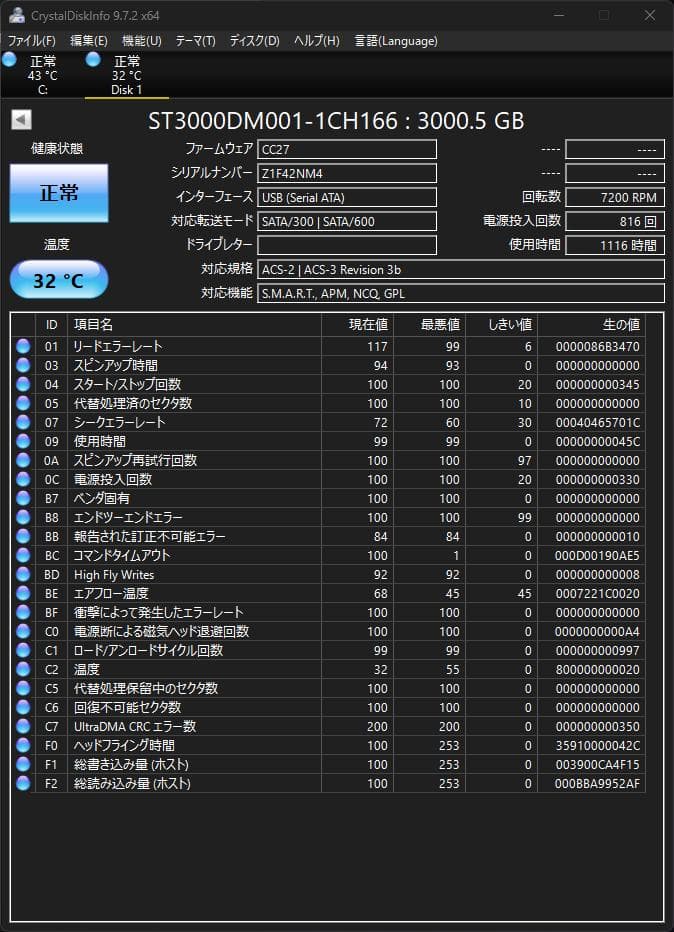Screen dimensions: 674x932
Task: Click the power-on count field 816 回
Action: point(615,221)
